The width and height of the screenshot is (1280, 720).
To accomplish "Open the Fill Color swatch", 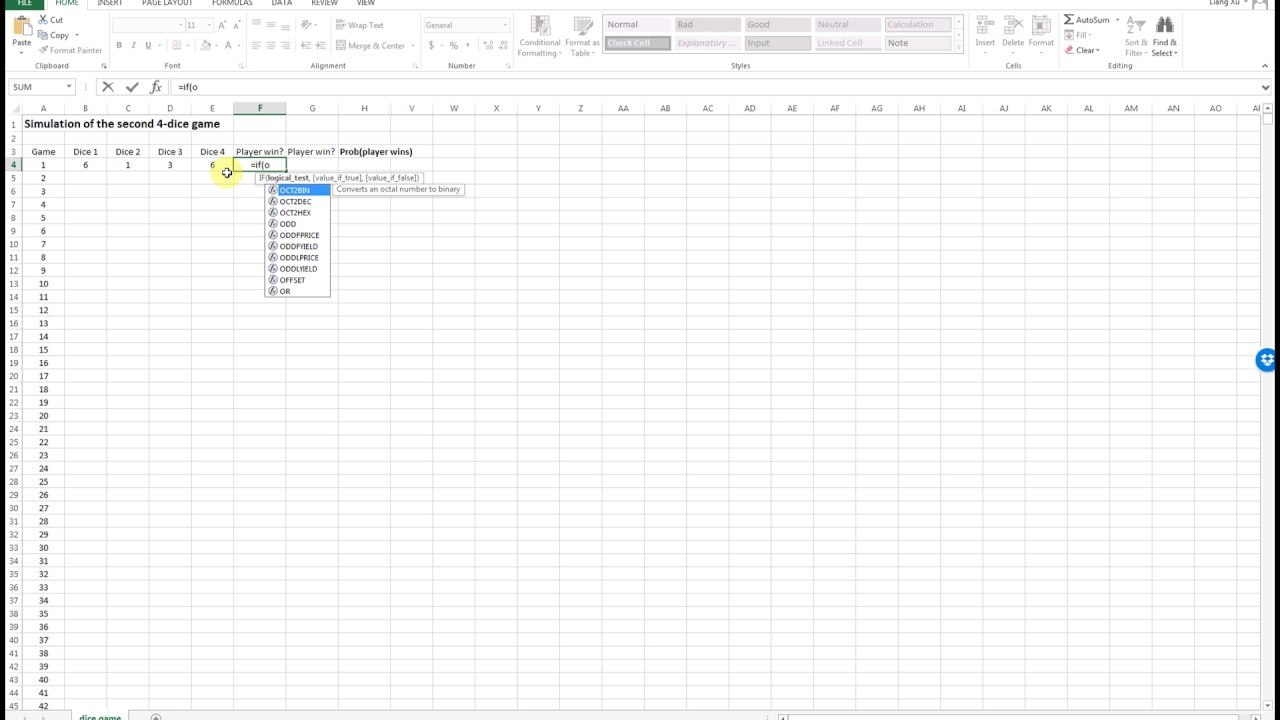I will 206,45.
